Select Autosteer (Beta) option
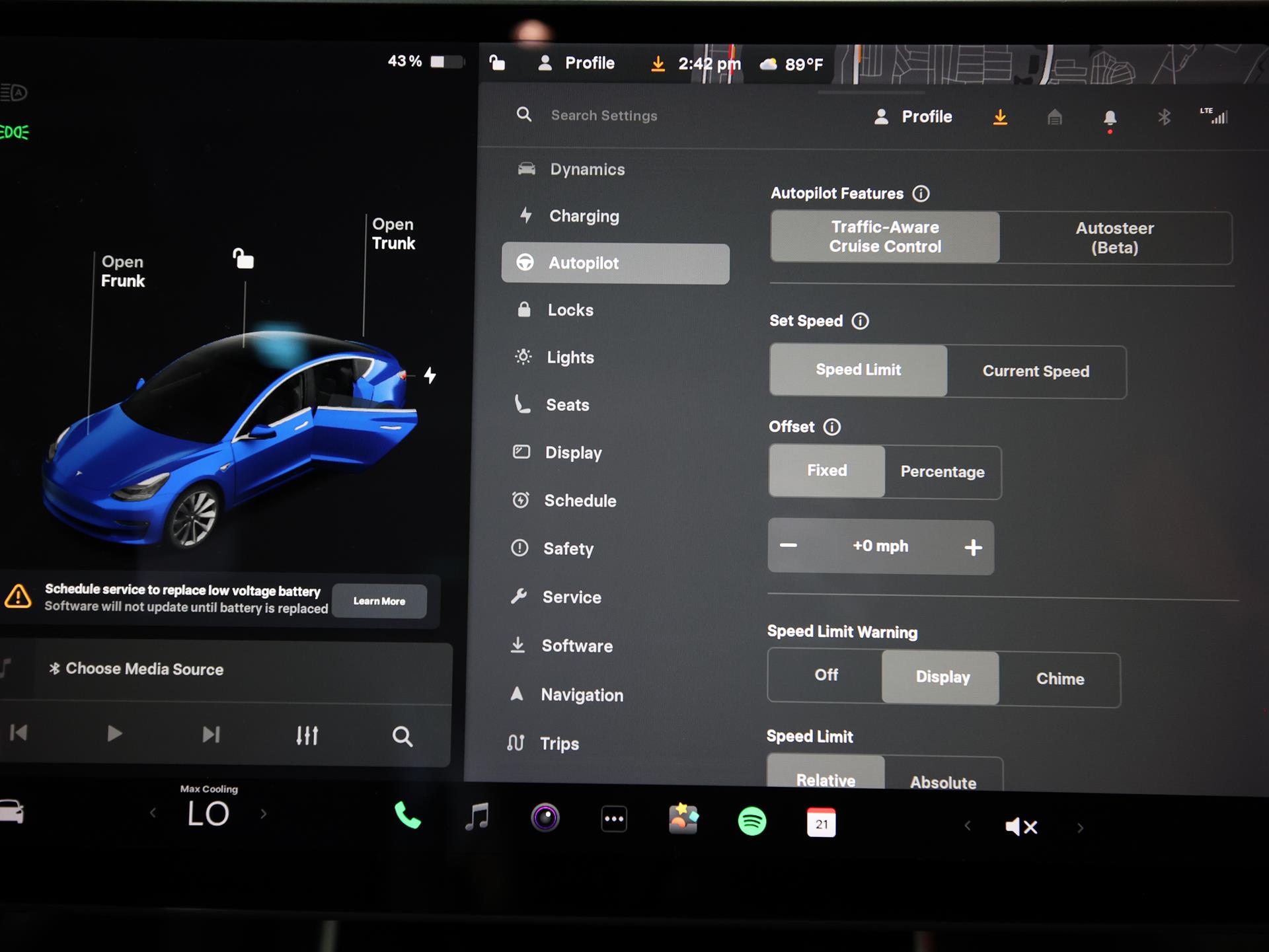Screen dimensions: 1269x952 (1115, 238)
